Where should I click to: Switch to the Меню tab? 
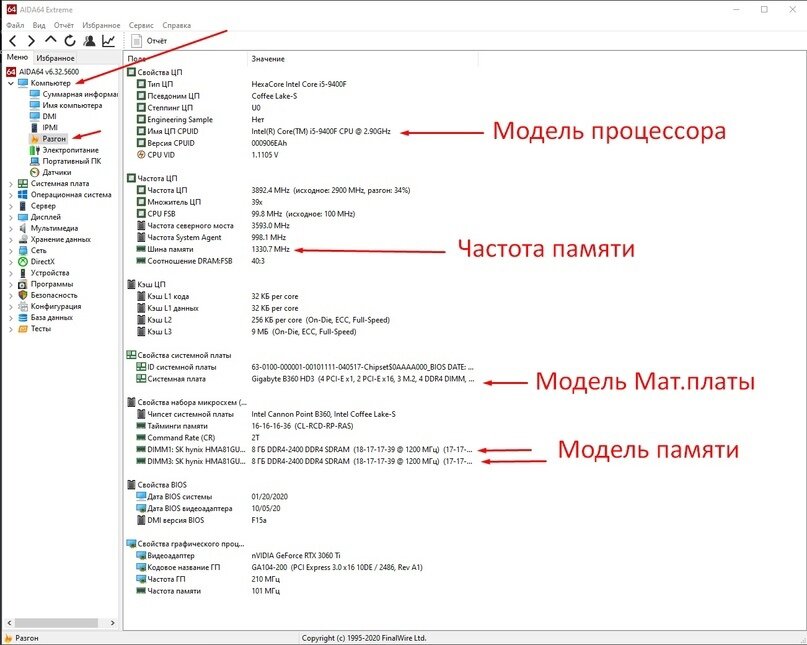pos(17,57)
